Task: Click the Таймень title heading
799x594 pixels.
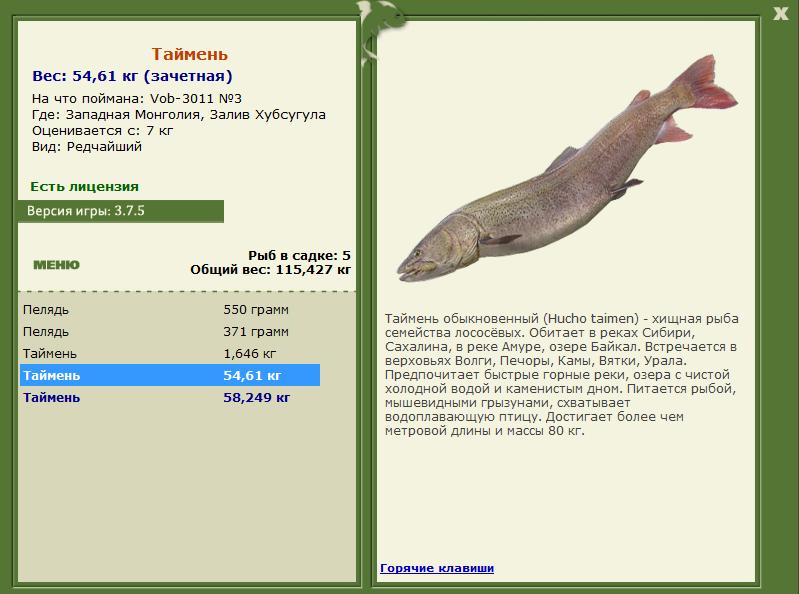Action: point(190,55)
